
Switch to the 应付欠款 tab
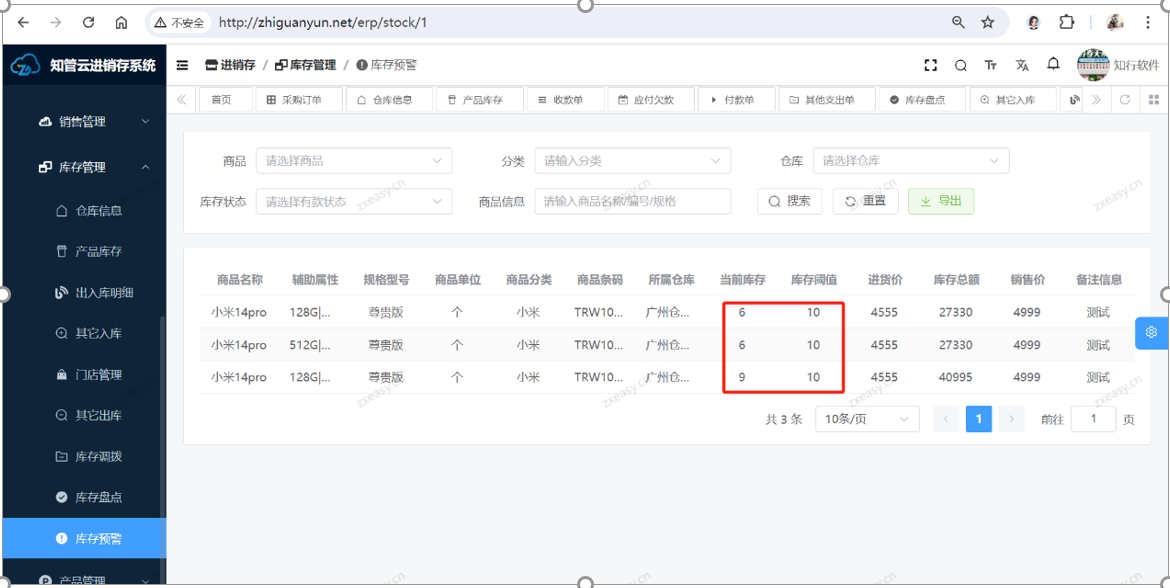(x=651, y=99)
